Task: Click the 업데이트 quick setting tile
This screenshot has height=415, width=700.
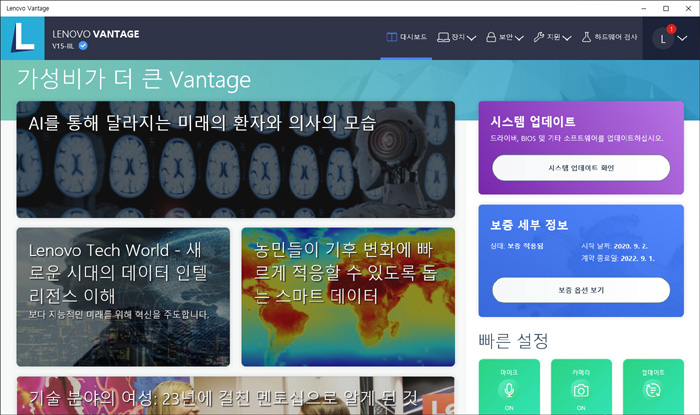Action: (x=653, y=387)
